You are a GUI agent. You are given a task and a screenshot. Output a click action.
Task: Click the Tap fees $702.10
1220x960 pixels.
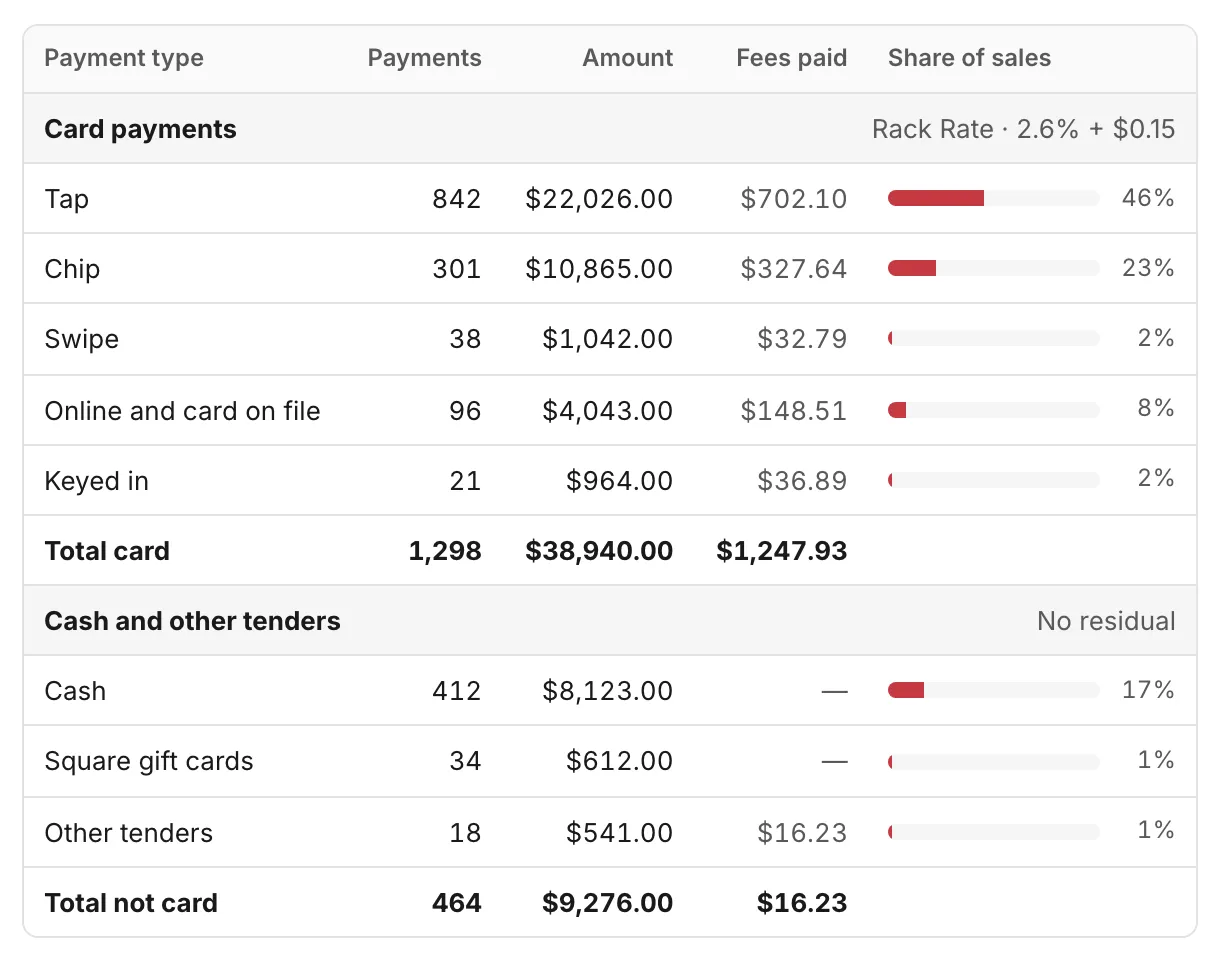[794, 199]
